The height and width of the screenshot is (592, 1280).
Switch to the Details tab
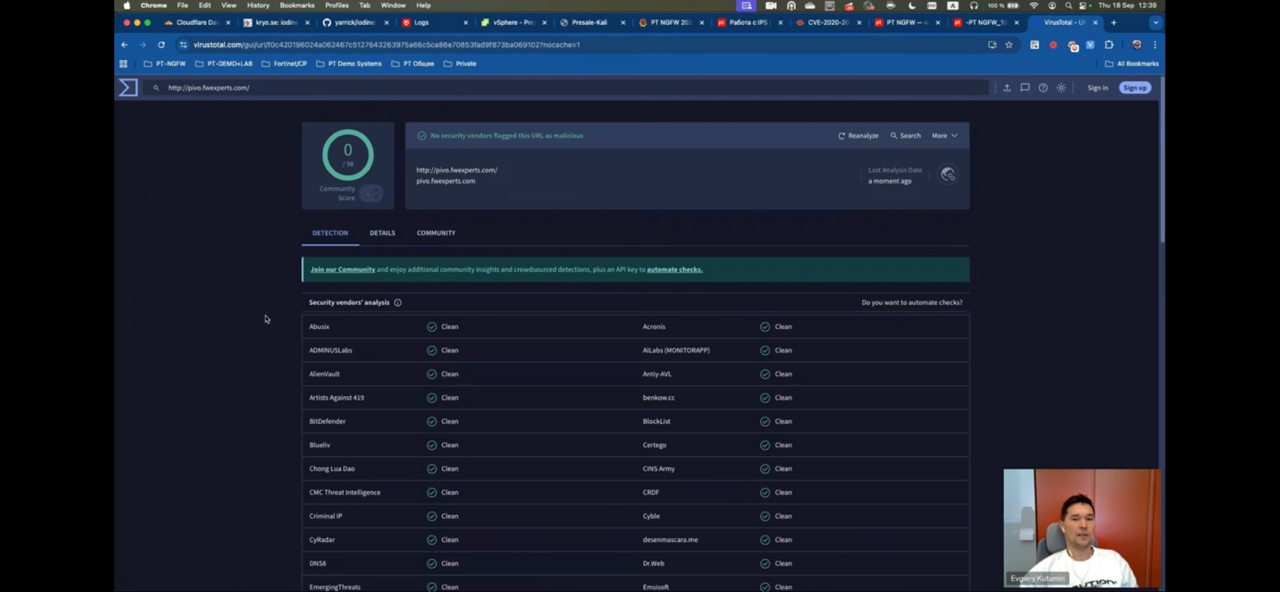[382, 233]
